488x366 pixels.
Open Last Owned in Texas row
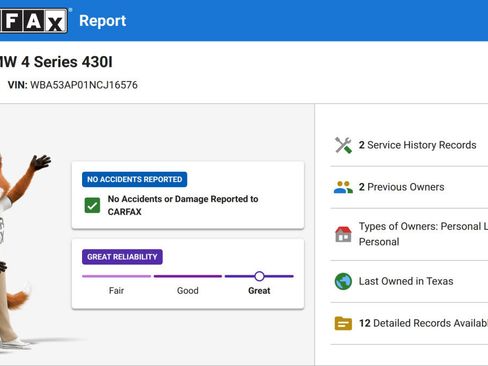(409, 281)
